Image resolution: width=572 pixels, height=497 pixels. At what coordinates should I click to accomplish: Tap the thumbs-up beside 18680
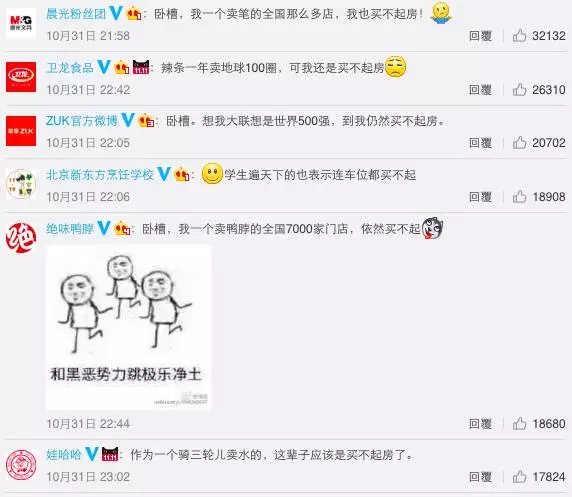519,424
